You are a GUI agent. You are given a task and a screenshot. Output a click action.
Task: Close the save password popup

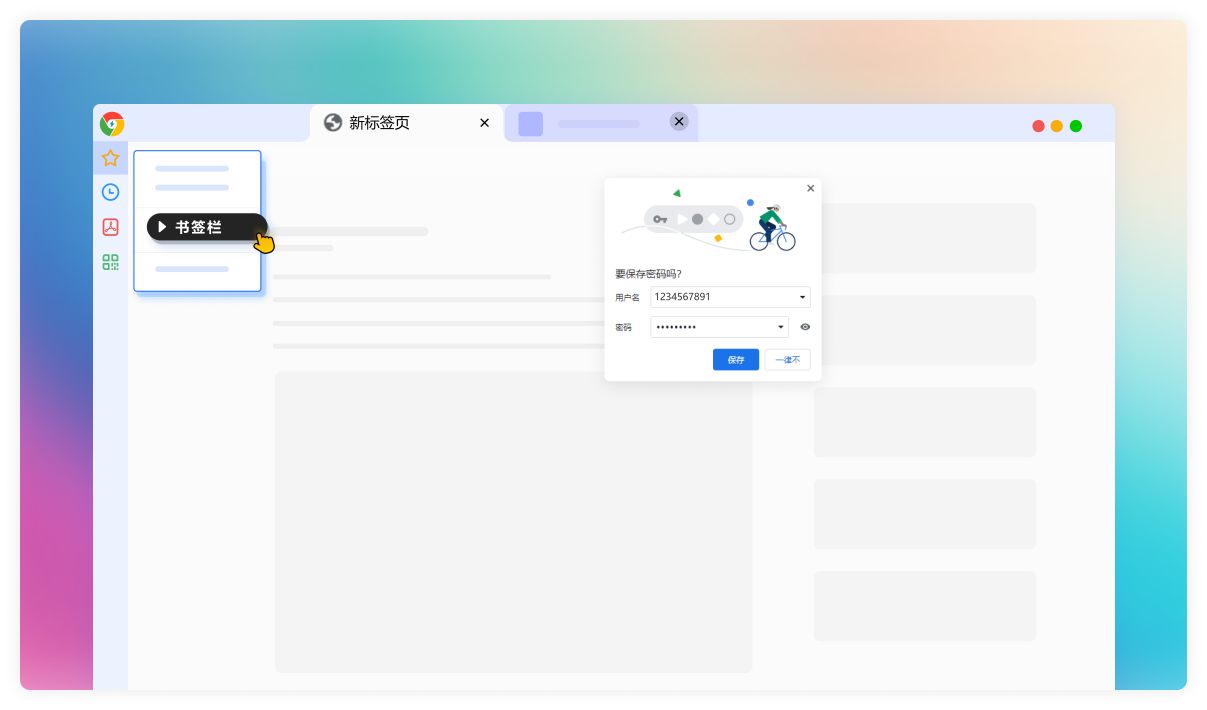point(810,188)
